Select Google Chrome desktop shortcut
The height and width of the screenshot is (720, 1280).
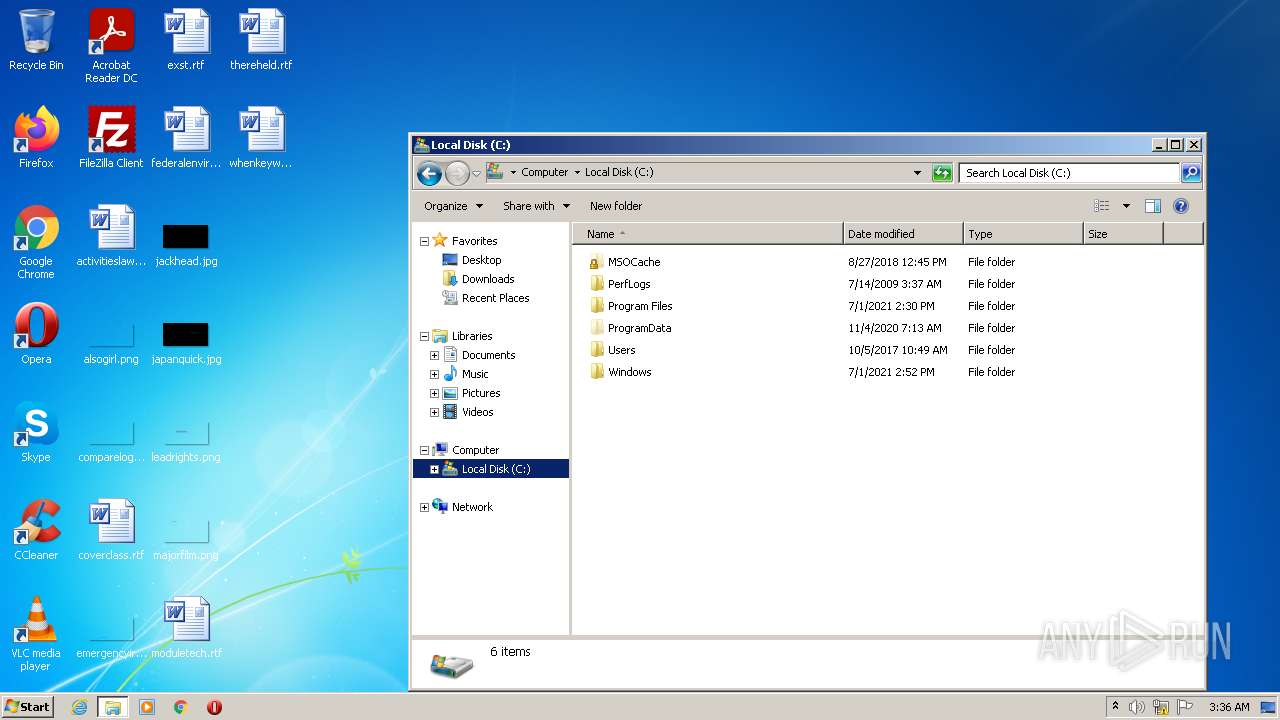tap(36, 243)
